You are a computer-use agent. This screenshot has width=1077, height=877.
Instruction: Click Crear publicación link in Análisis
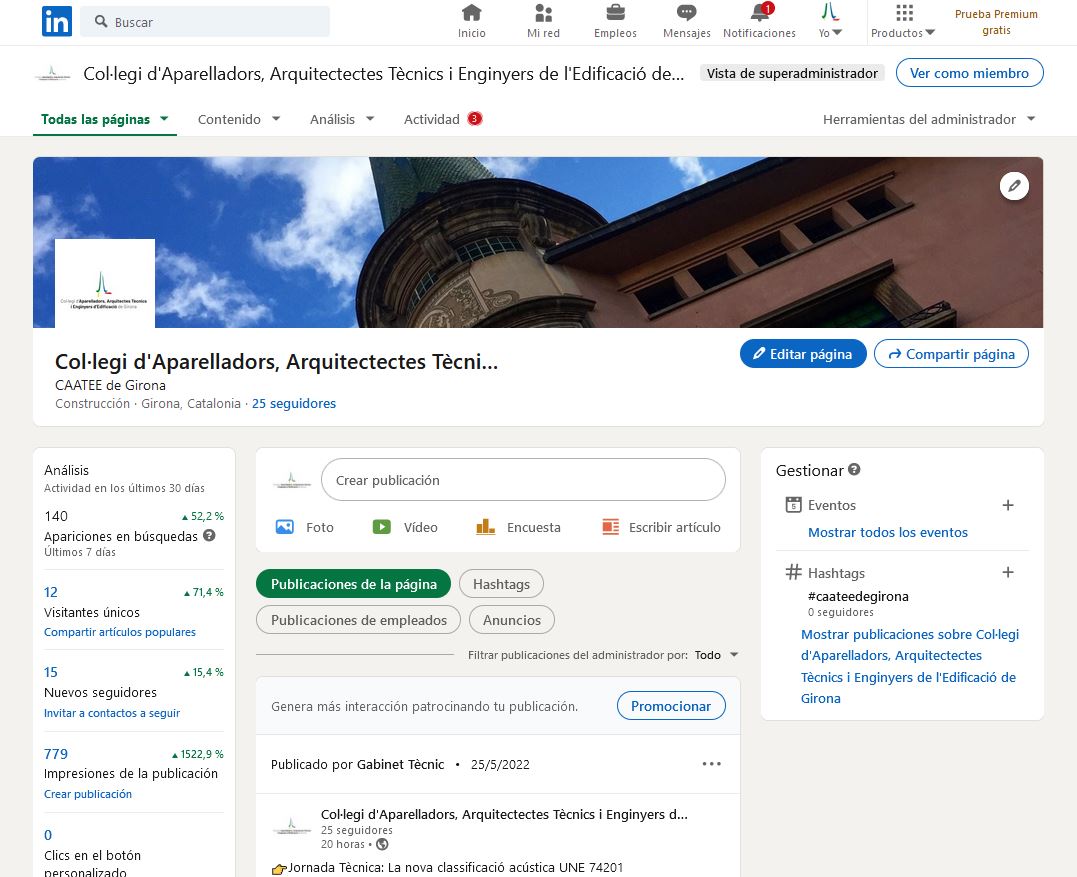[x=88, y=794]
